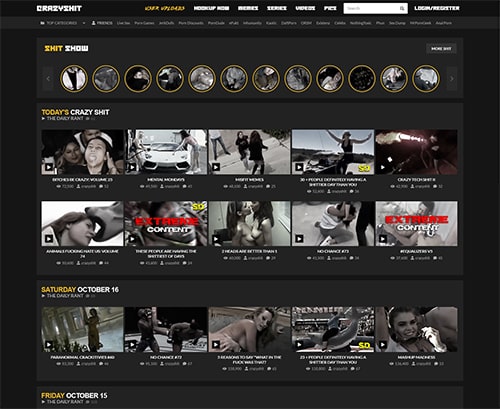Click the Today's Crazy Shit heading
500x409 pixels.
(x=75, y=112)
